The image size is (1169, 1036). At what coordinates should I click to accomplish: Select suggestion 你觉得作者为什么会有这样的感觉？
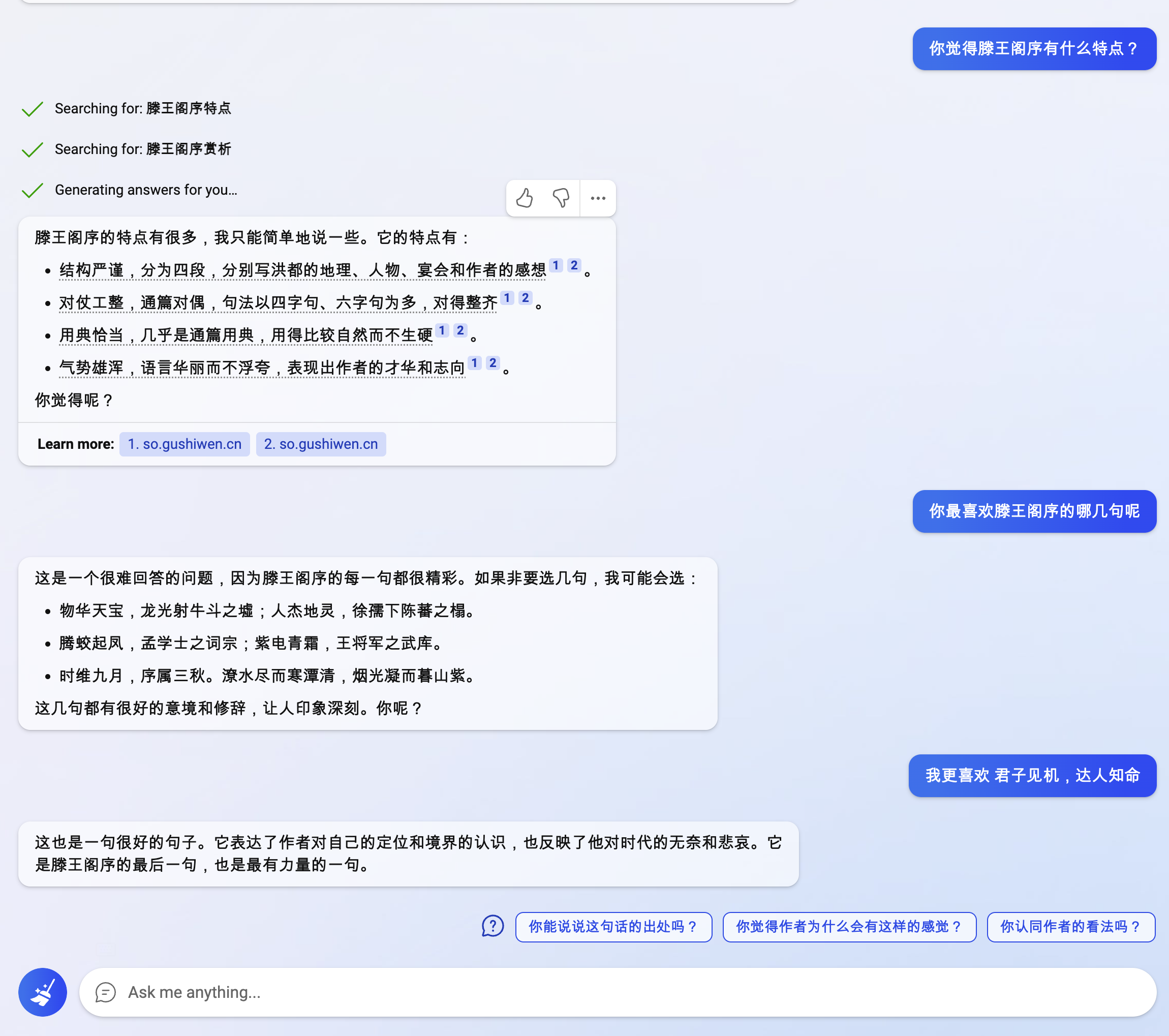pyautogui.click(x=849, y=926)
